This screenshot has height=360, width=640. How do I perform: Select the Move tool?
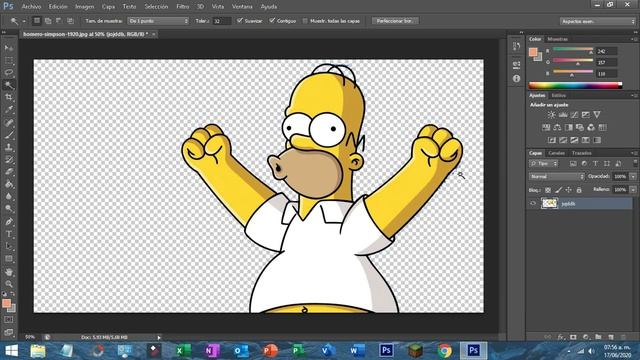pyautogui.click(x=9, y=48)
